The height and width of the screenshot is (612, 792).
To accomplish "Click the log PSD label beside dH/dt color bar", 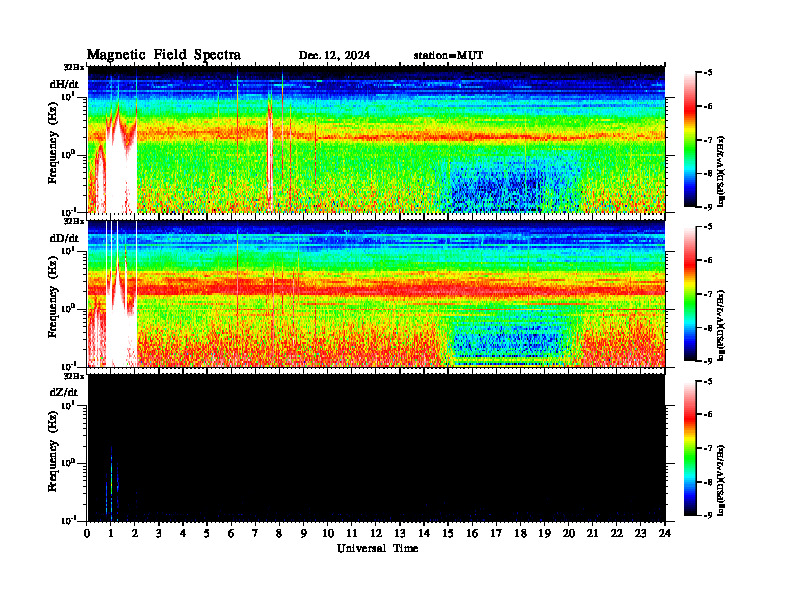I will (721, 171).
